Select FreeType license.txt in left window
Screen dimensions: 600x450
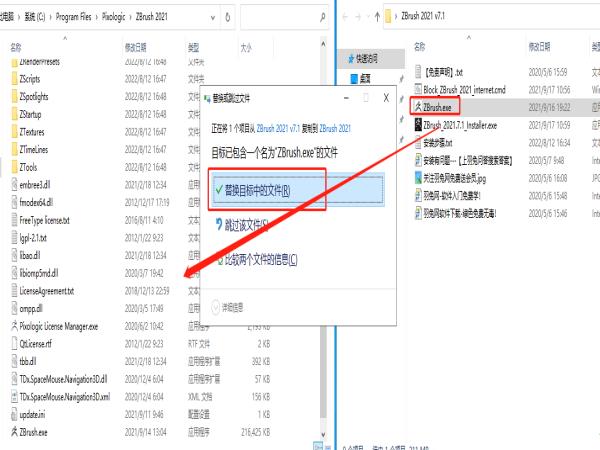pyautogui.click(x=44, y=220)
